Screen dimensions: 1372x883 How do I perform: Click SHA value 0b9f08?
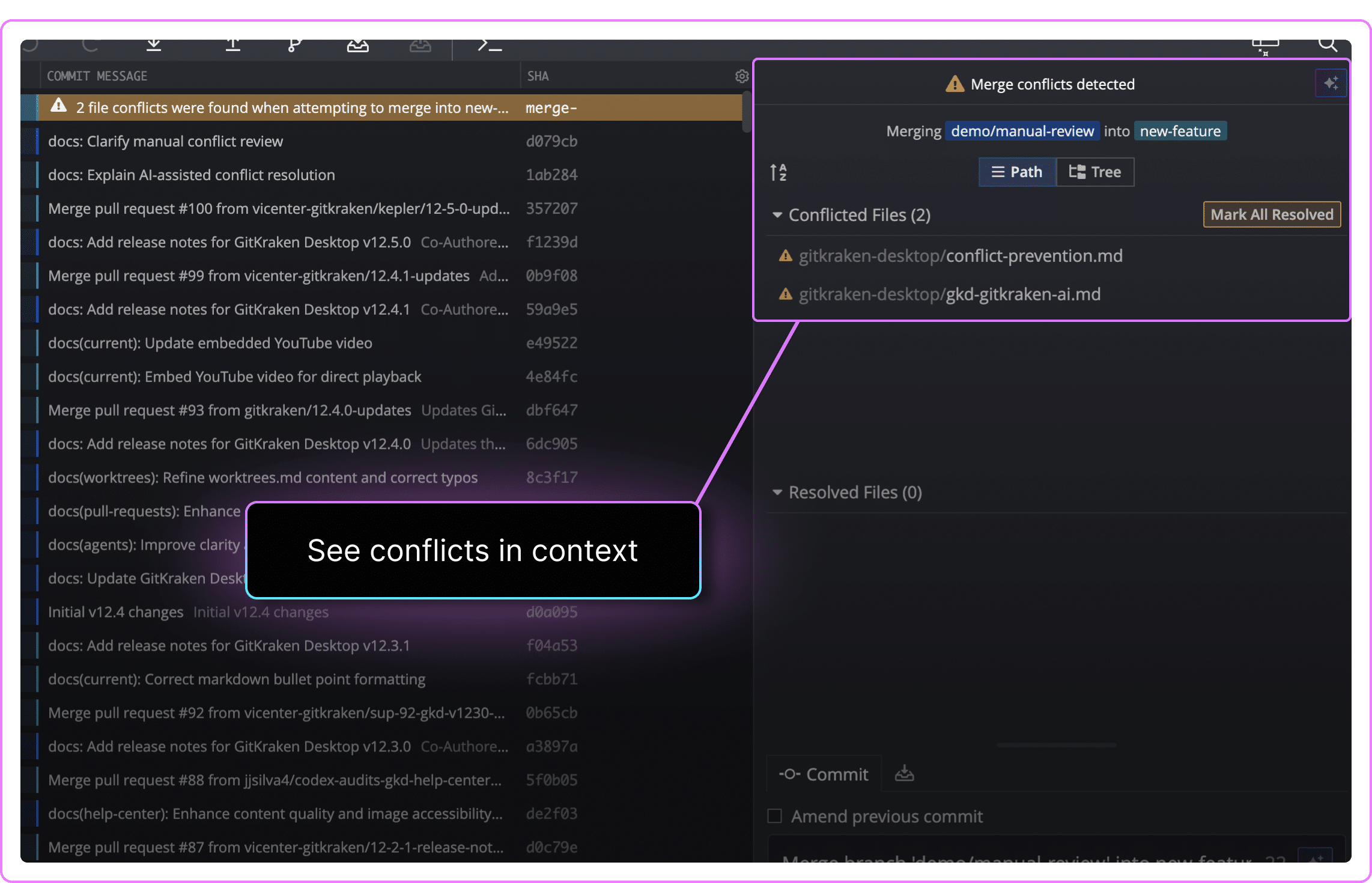tap(551, 276)
